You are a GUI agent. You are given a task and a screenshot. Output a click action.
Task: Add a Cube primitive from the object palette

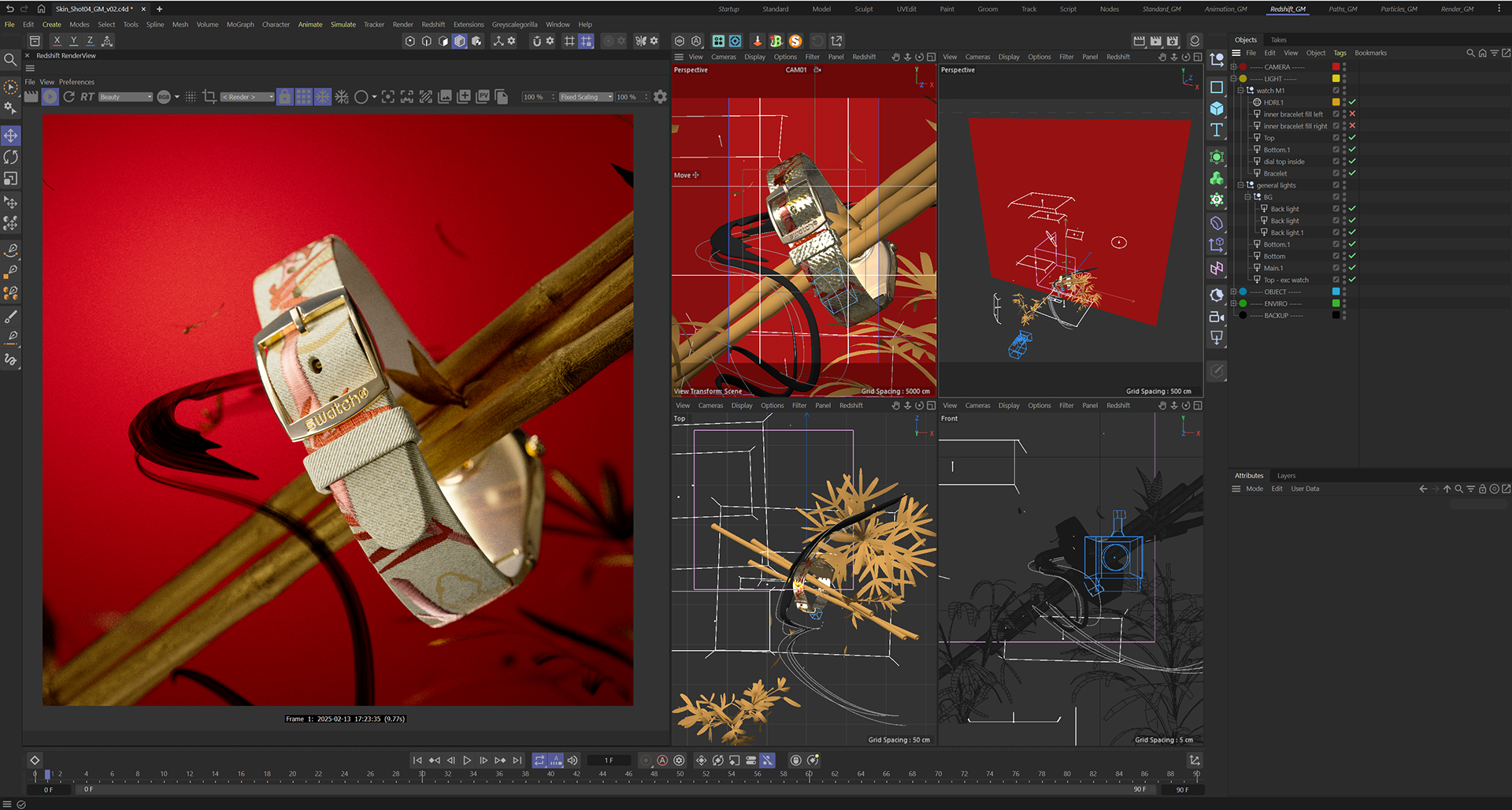click(x=1217, y=108)
